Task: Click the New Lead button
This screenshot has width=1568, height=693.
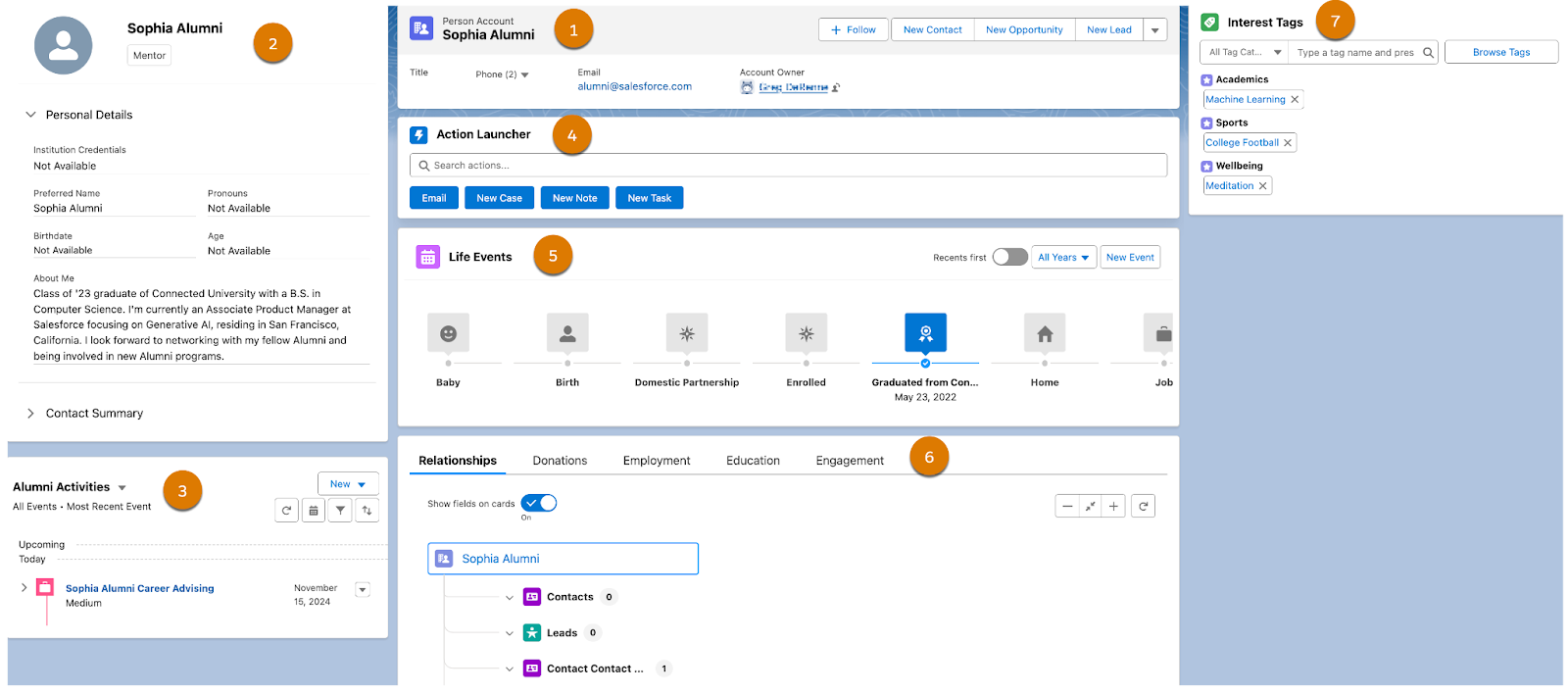Action: 1109,30
